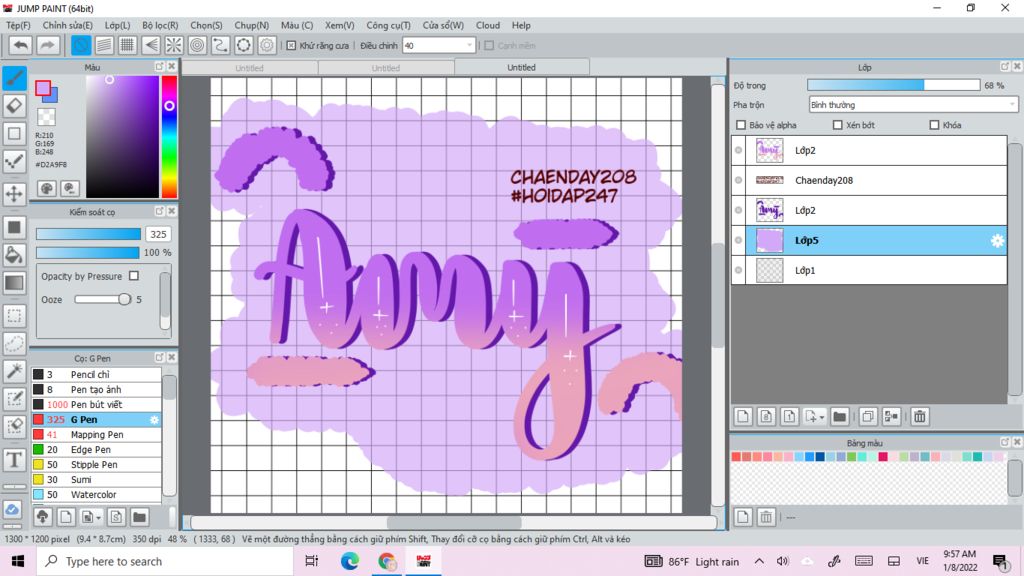1024x576 pixels.
Task: Open the Điều chỉnh correction dropdown
Action: [x=439, y=46]
